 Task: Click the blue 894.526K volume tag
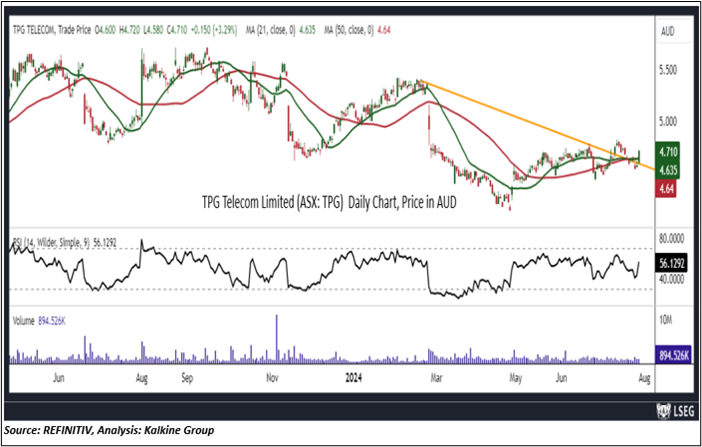coord(672,353)
